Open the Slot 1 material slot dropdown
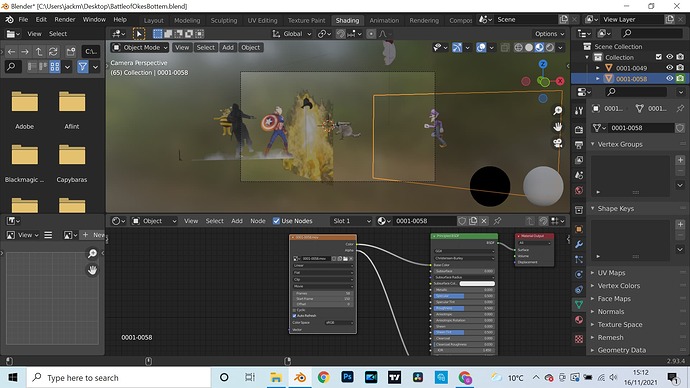Viewport: 690px width, 388px height. [351, 221]
